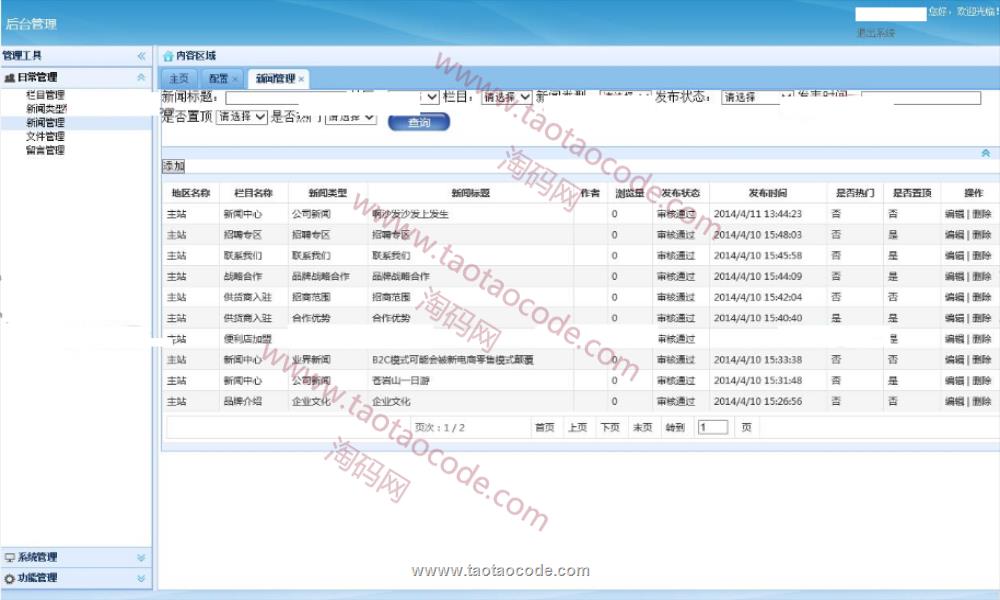Open 留言管理 in the sidebar

(45, 151)
